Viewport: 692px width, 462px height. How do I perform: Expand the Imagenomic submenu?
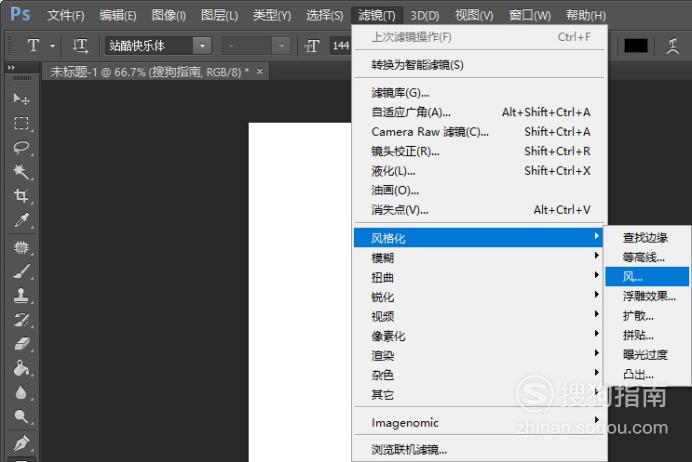pyautogui.click(x=480, y=422)
